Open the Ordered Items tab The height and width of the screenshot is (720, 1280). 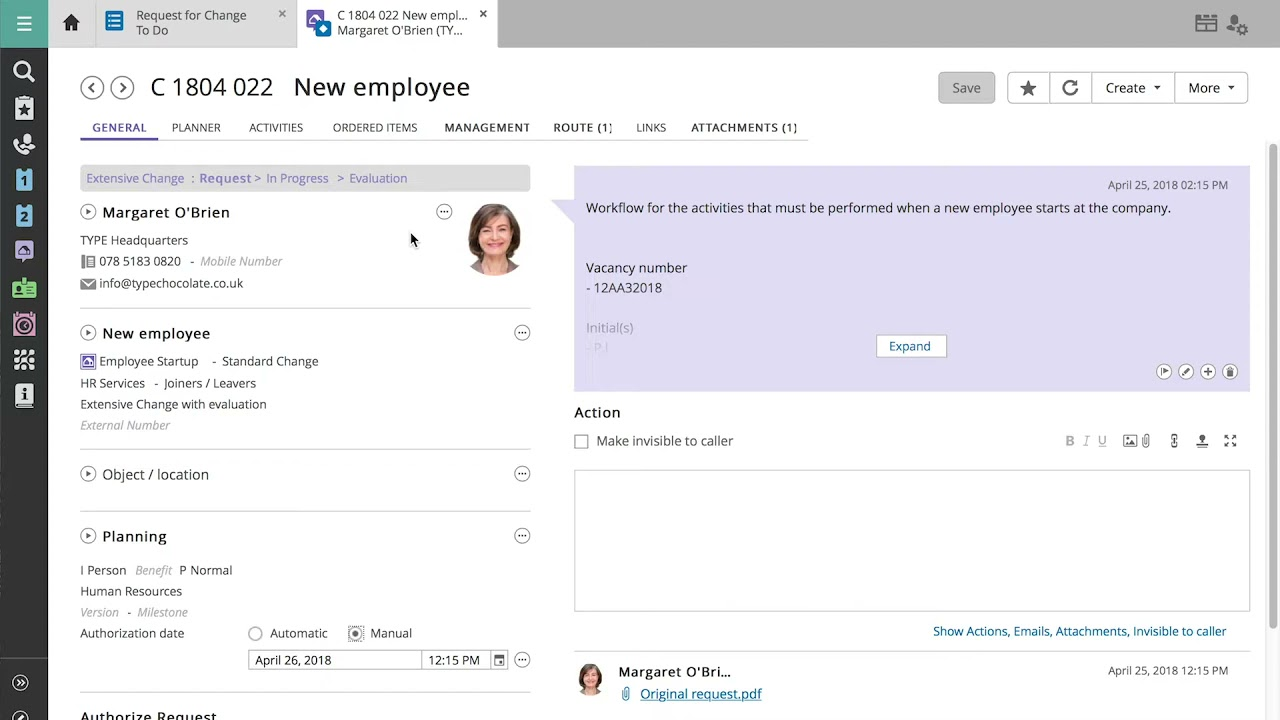375,128
